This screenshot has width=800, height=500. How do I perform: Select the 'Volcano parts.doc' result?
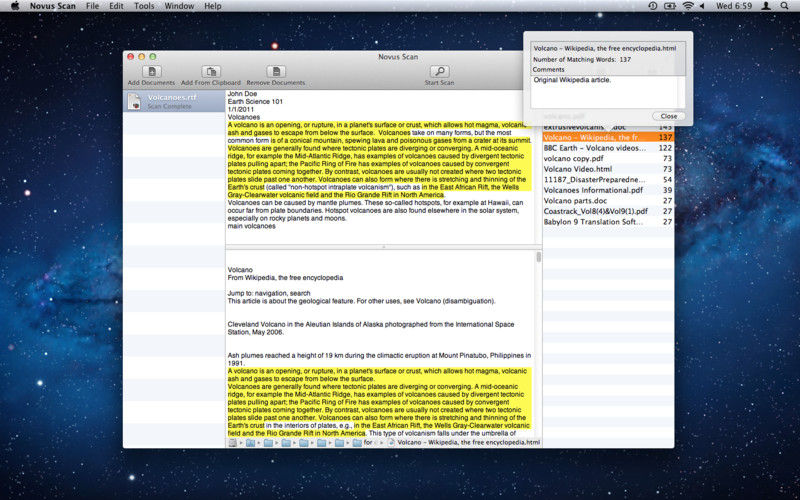pyautogui.click(x=608, y=201)
